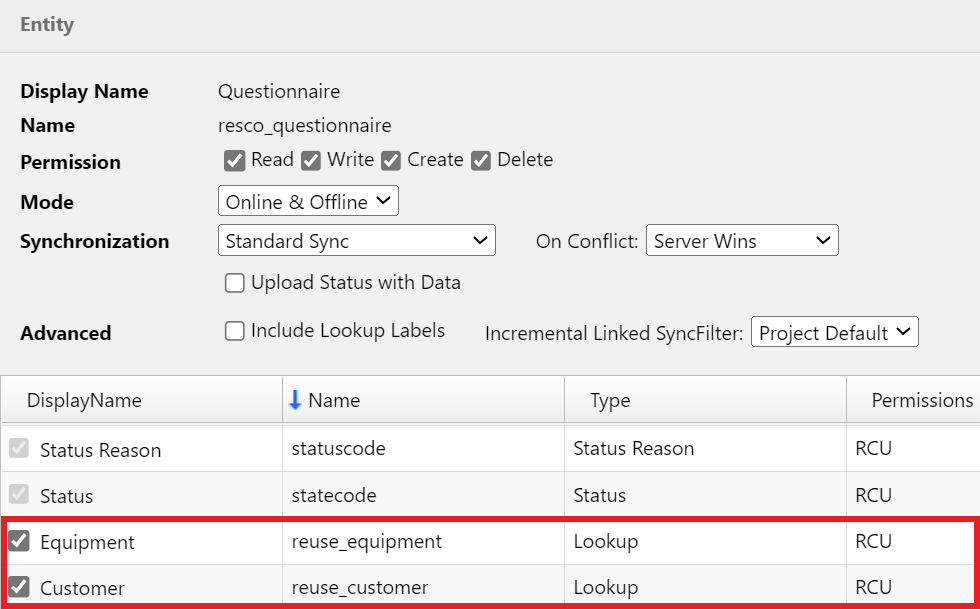Screen dimensions: 980x609
Task: Click the Type column header
Action: (610, 400)
